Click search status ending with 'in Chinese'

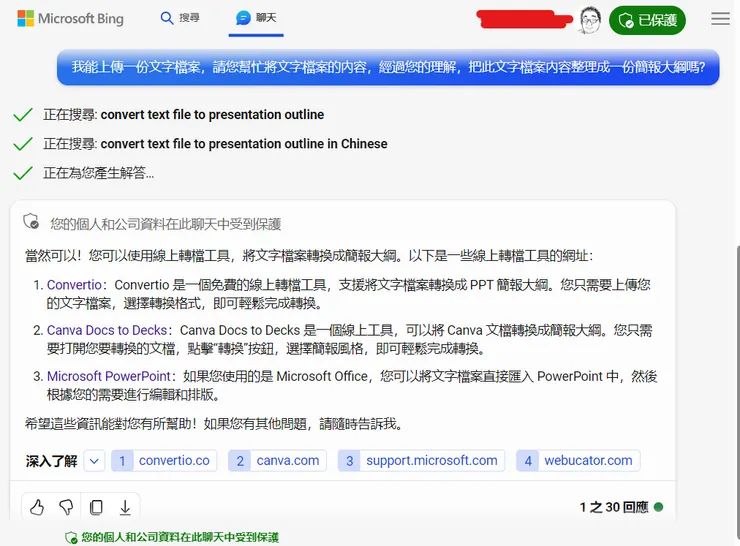pos(215,144)
